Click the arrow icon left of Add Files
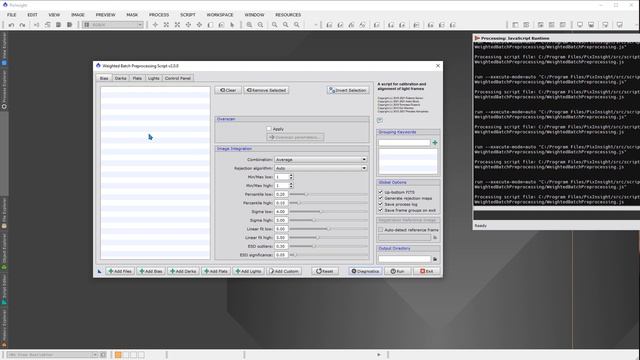Image resolution: width=640 pixels, height=360 pixels. tap(100, 271)
